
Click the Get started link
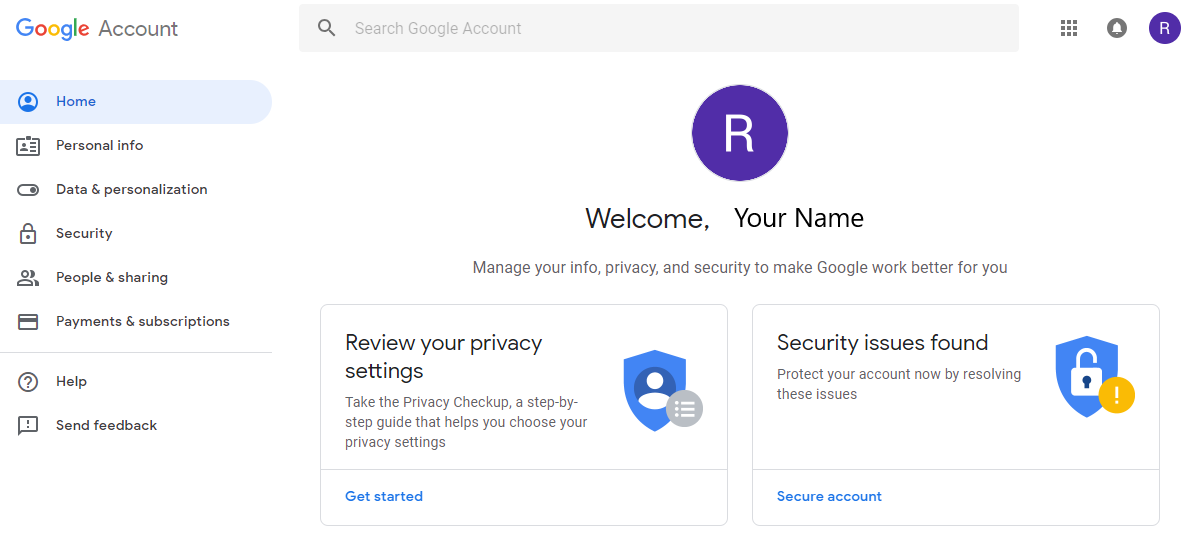click(384, 497)
